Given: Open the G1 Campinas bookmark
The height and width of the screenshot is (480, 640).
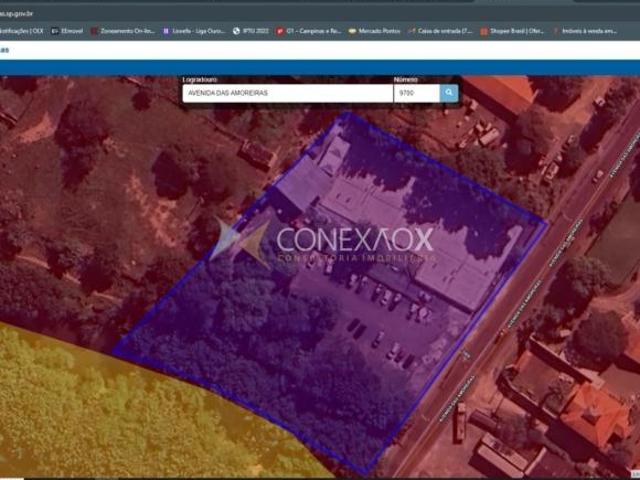Looking at the screenshot, I should 309,31.
